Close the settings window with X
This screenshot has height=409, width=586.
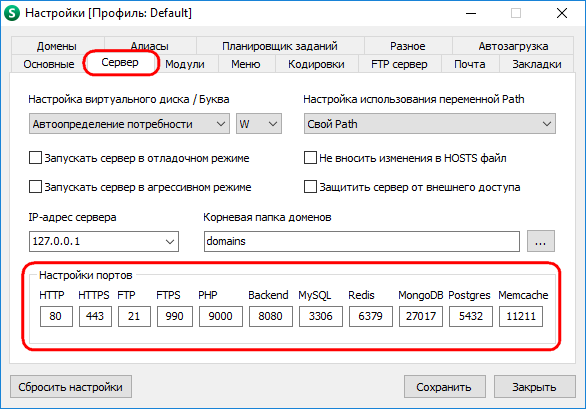pyautogui.click(x=562, y=13)
